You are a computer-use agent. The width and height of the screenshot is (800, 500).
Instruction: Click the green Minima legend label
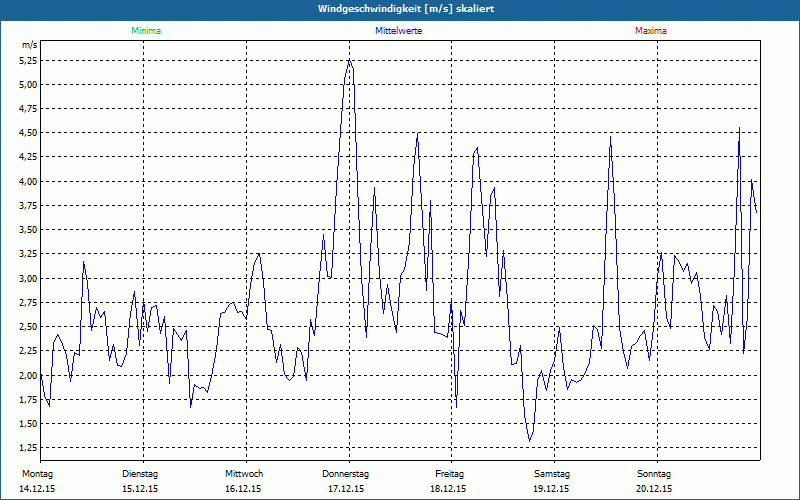click(x=146, y=31)
